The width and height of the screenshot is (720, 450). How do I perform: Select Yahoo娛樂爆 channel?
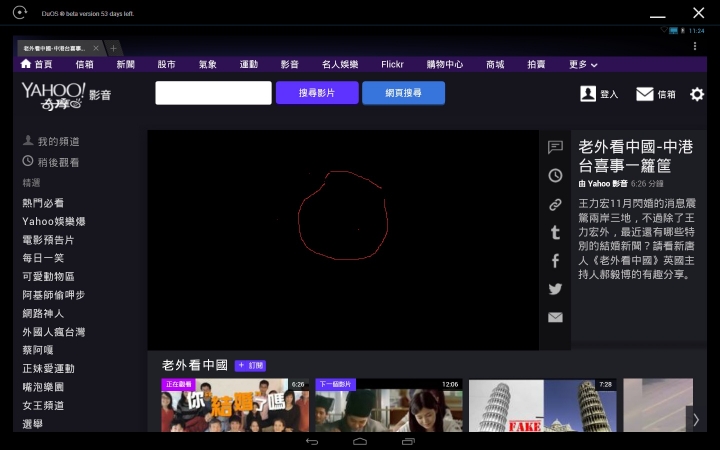(54, 221)
